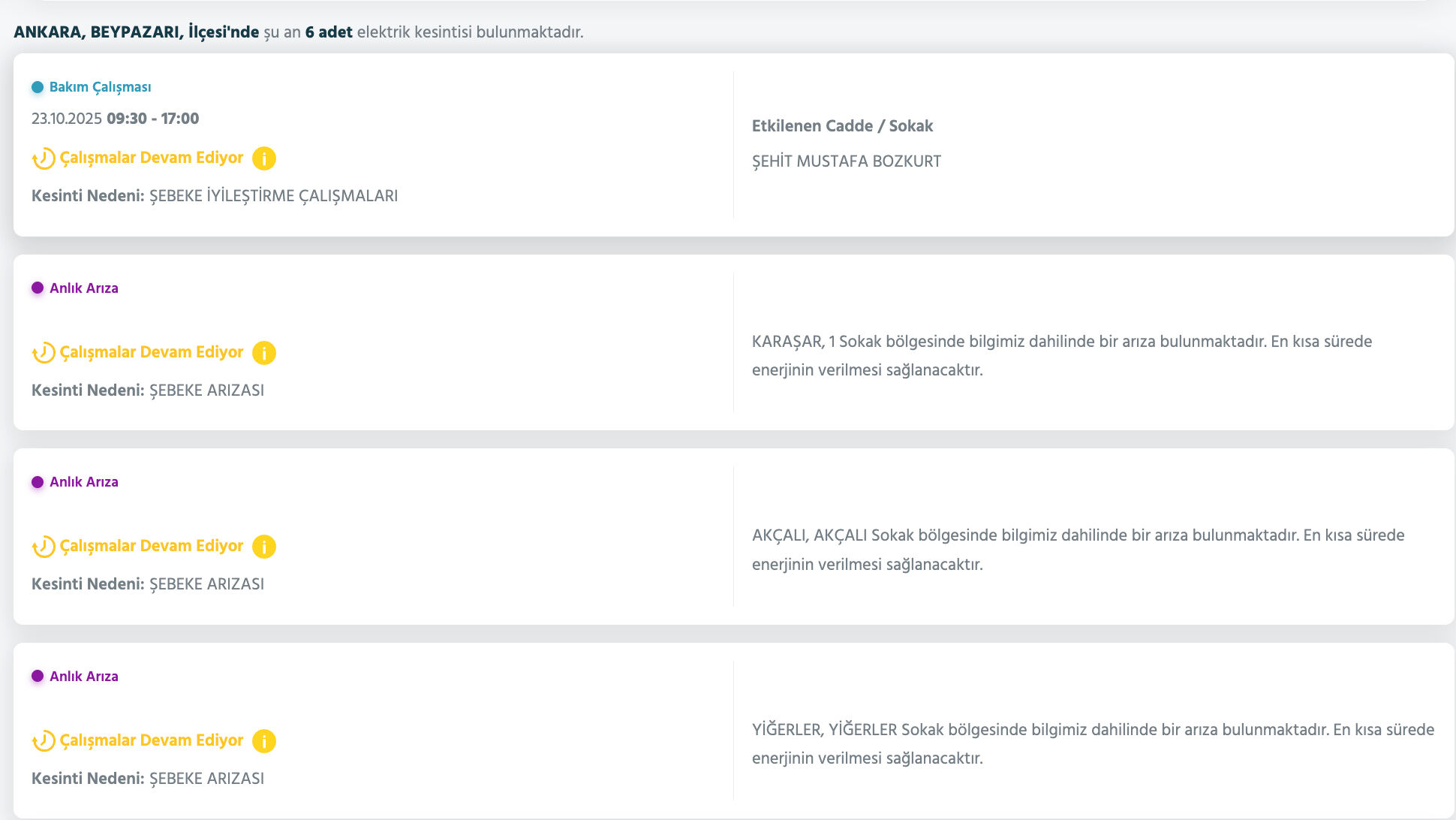1456x820 pixels.
Task: Click info icon in AKÇALI outage card
Action: [x=263, y=547]
